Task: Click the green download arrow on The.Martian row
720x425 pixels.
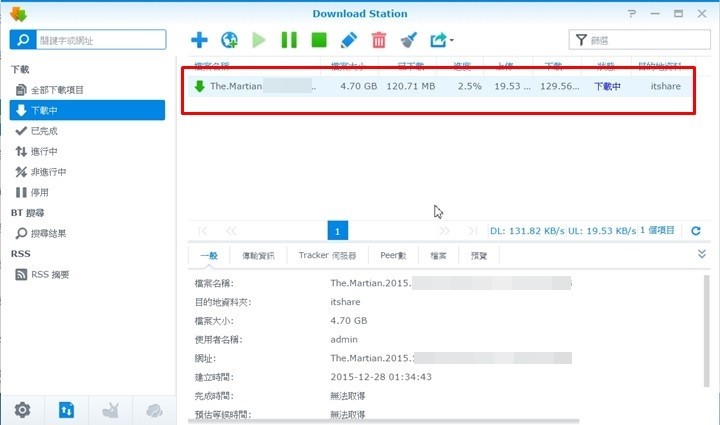Action: point(199,86)
